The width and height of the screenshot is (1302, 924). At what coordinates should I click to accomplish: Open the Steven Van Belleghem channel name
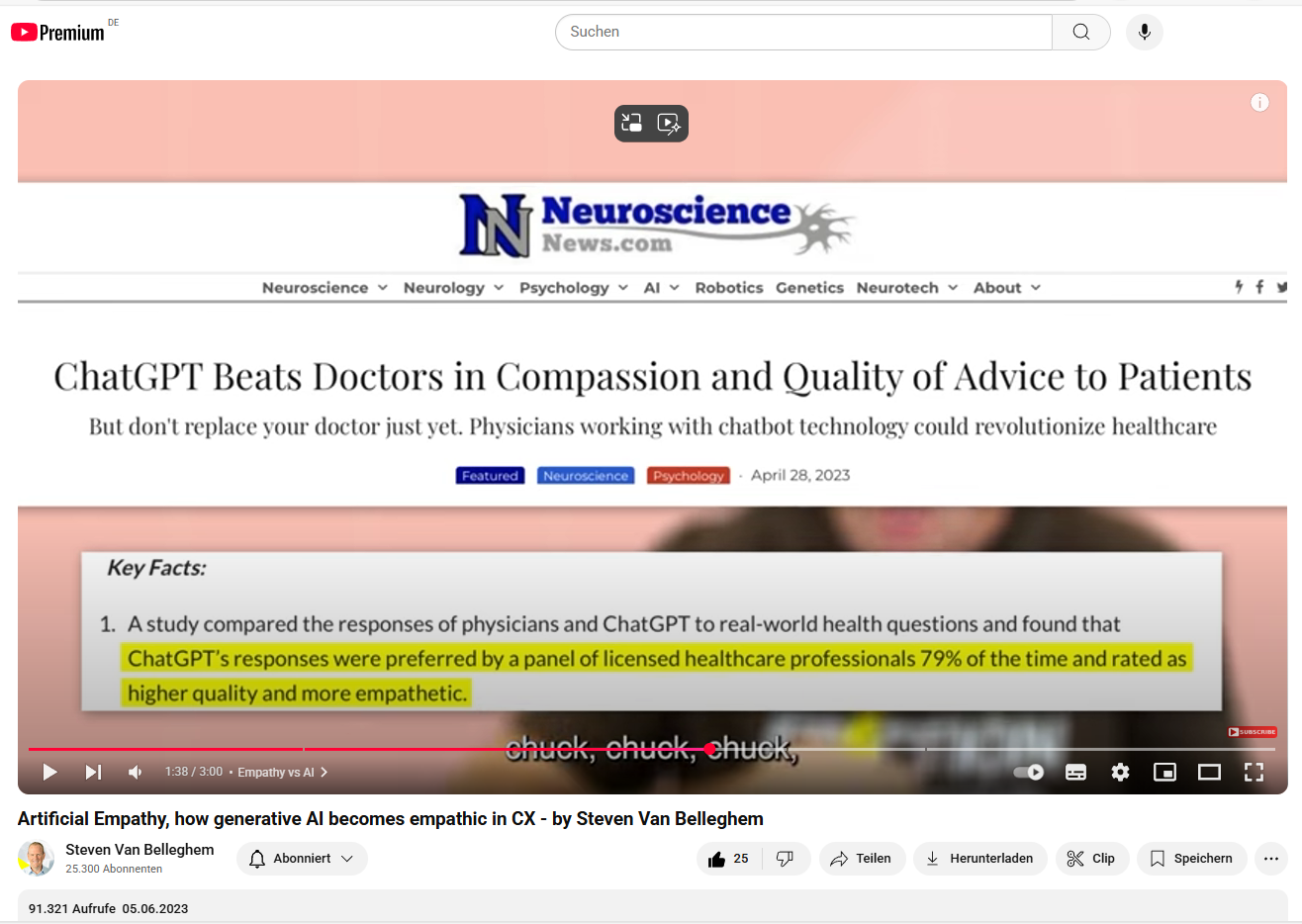[139, 850]
